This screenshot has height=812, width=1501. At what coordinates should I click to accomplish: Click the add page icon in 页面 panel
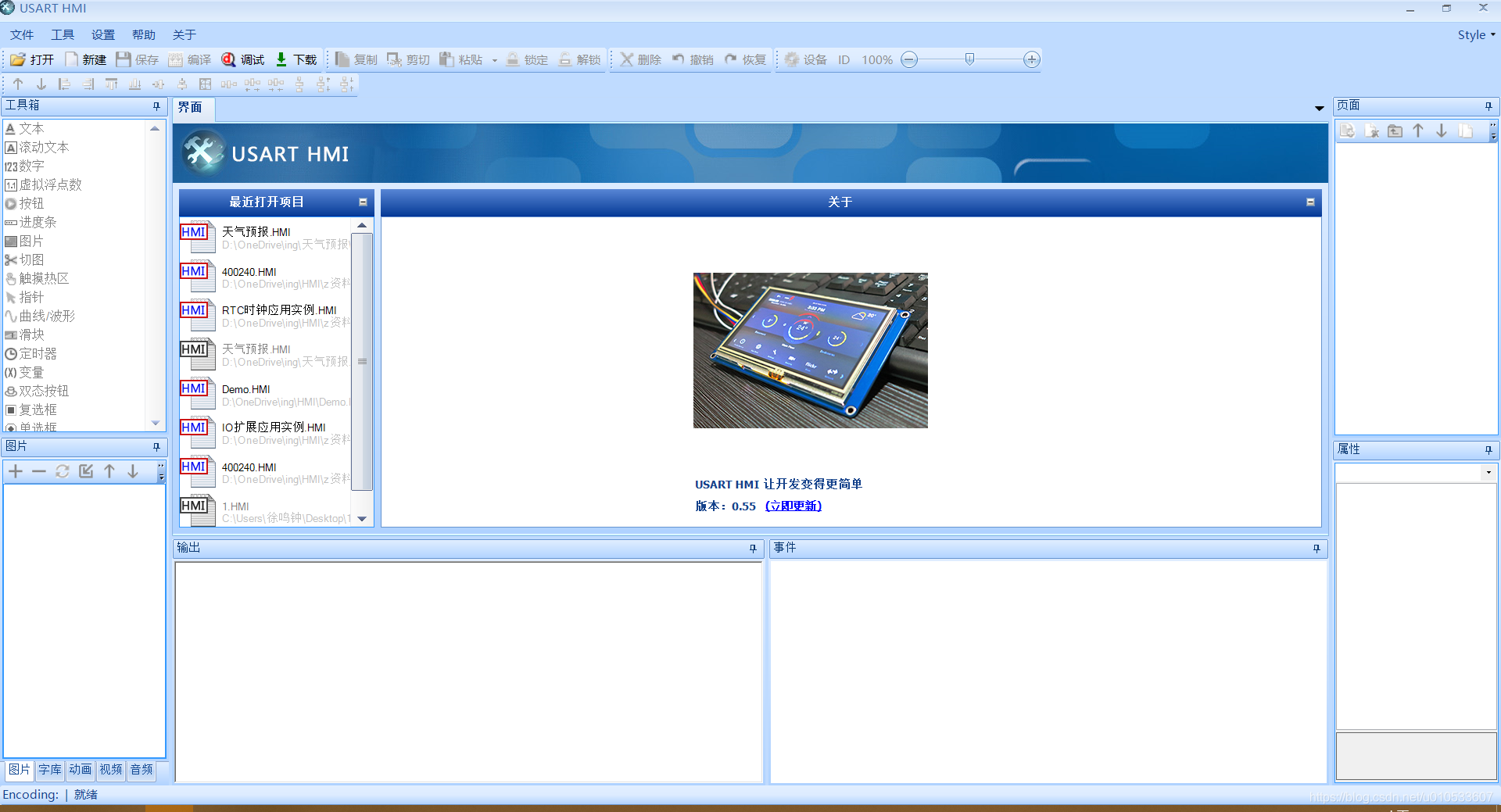(x=1347, y=131)
